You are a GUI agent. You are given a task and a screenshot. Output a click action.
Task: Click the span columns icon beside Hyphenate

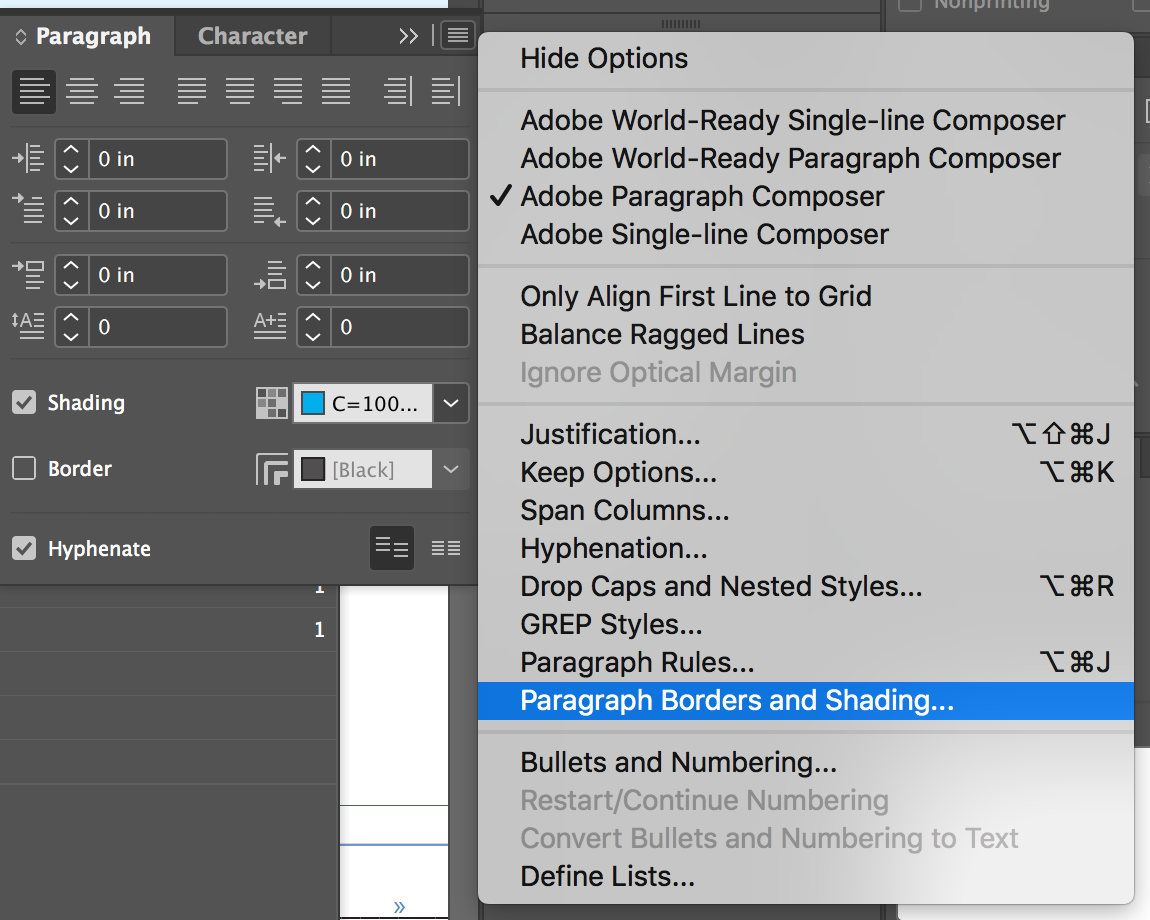(x=446, y=548)
